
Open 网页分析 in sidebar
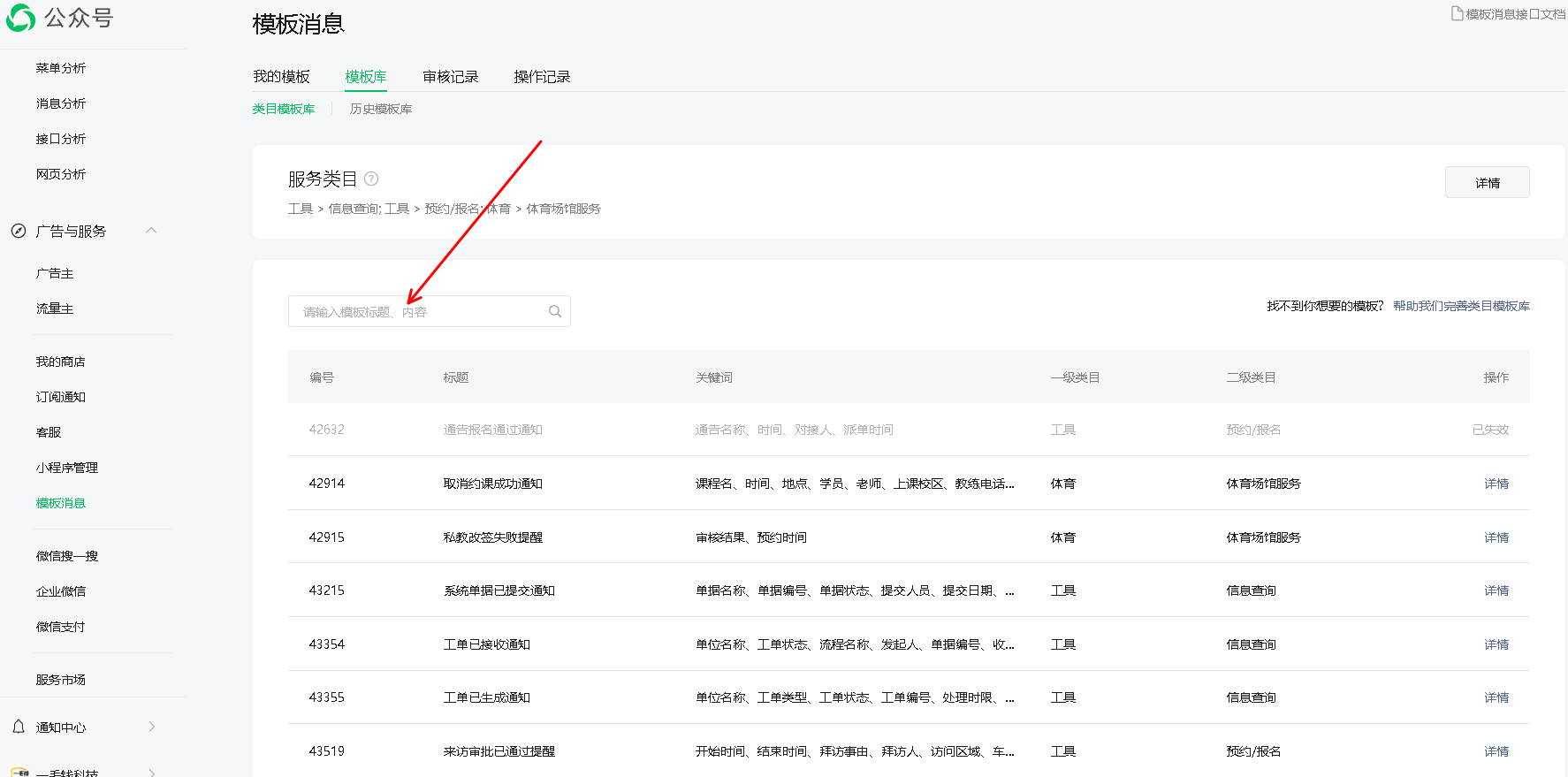(x=61, y=174)
